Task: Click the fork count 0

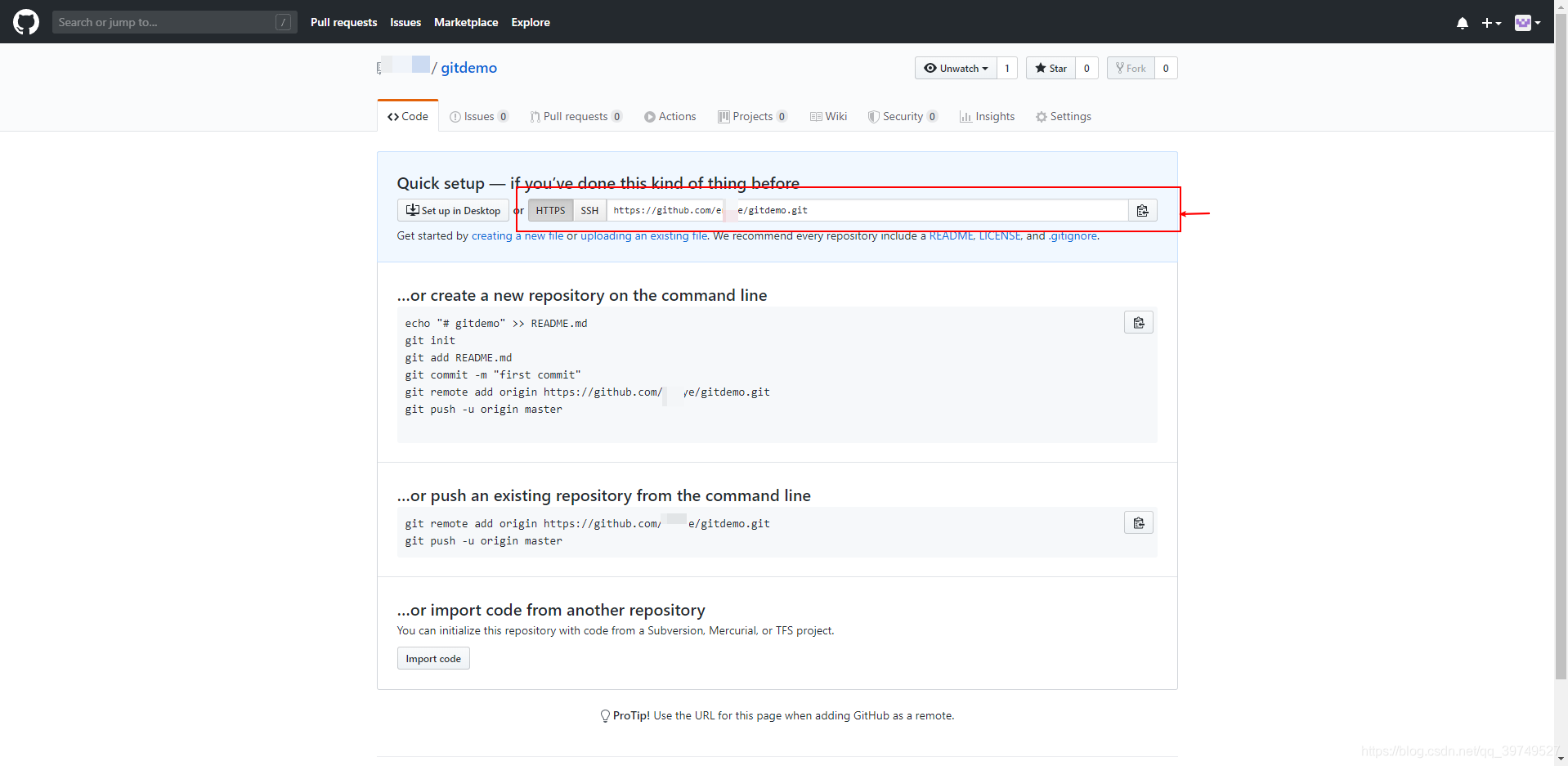Action: (x=1166, y=68)
